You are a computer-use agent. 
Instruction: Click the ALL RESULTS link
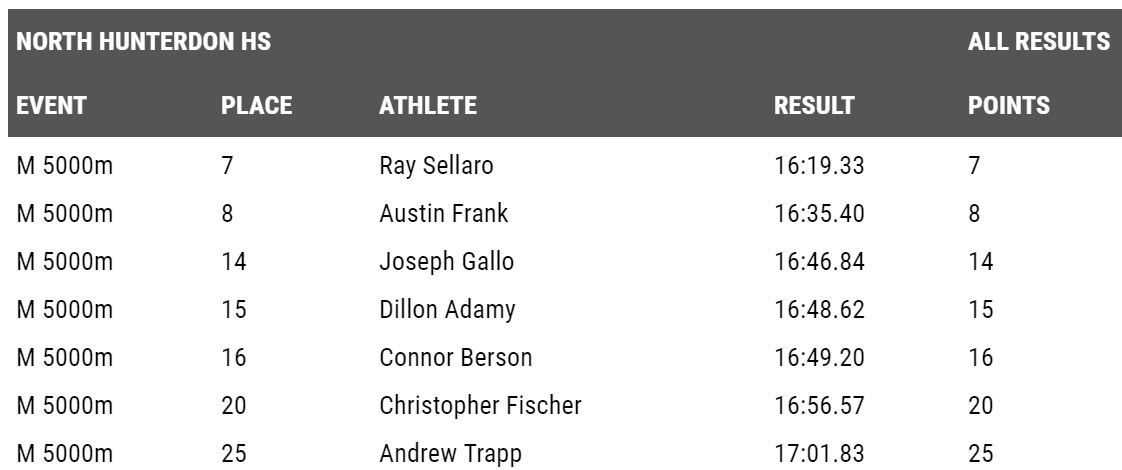pyautogui.click(x=1038, y=43)
